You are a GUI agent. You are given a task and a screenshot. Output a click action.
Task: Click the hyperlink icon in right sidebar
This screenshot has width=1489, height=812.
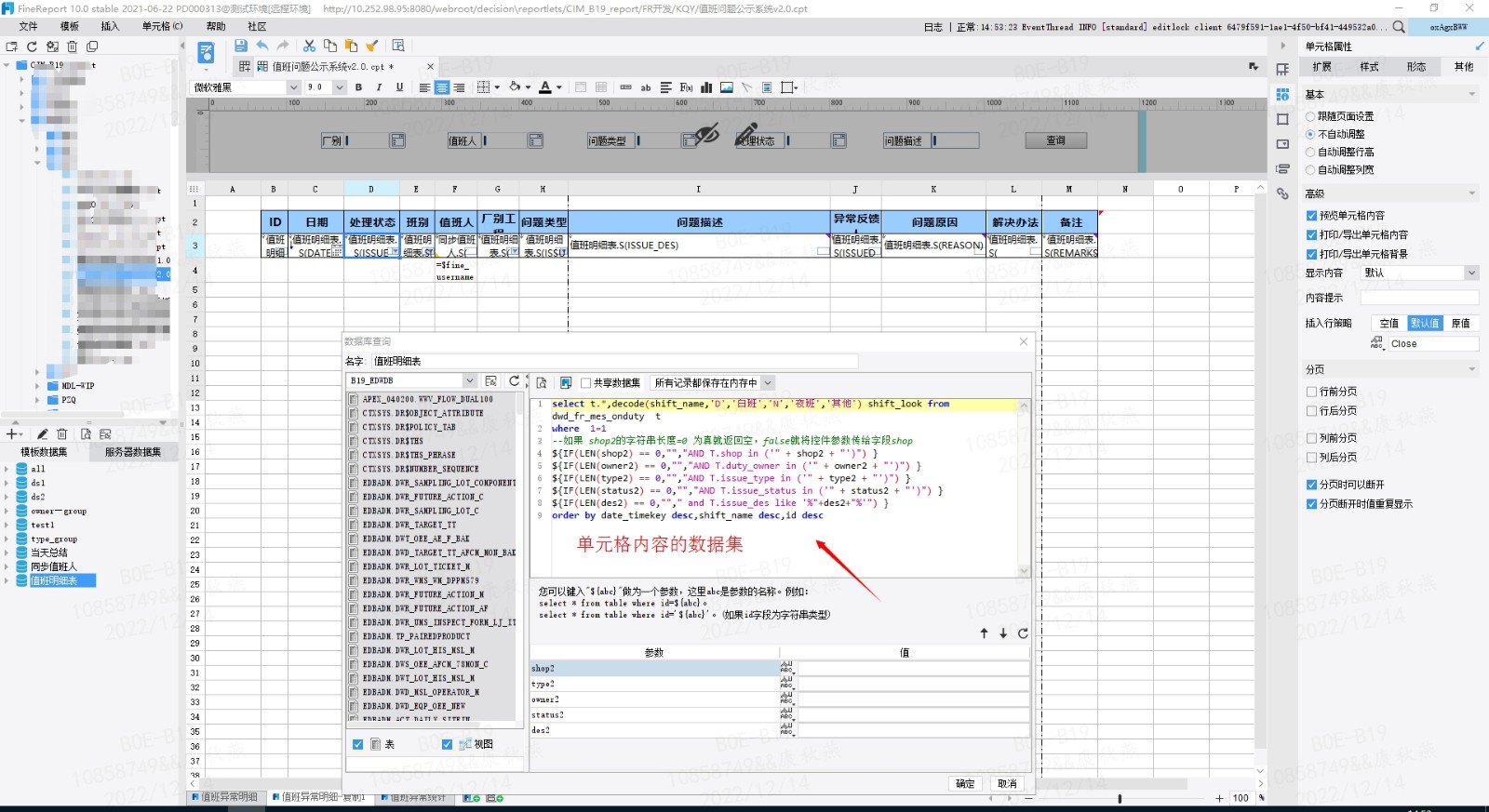tap(1282, 193)
